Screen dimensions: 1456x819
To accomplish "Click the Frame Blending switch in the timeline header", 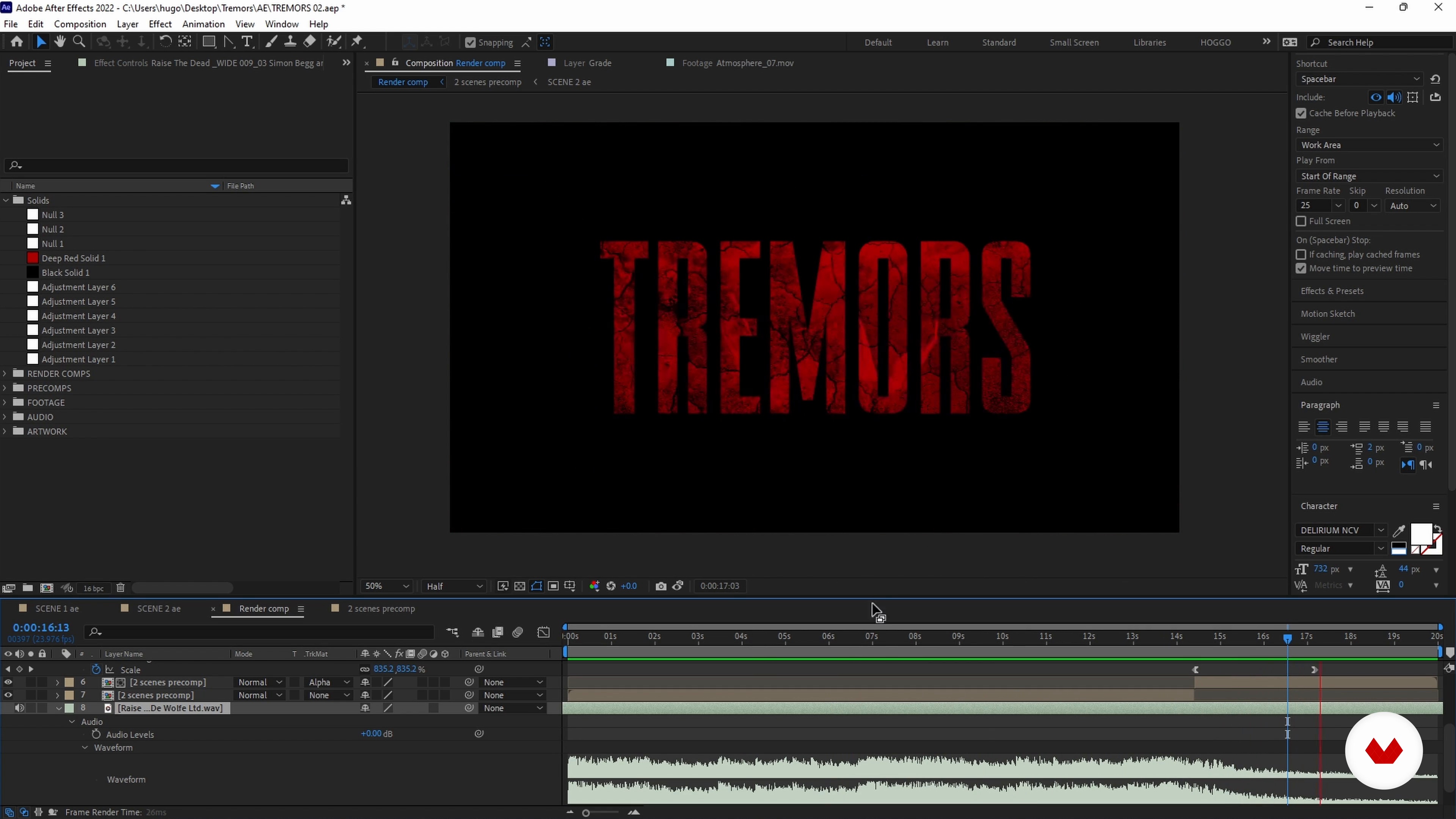I will click(498, 632).
